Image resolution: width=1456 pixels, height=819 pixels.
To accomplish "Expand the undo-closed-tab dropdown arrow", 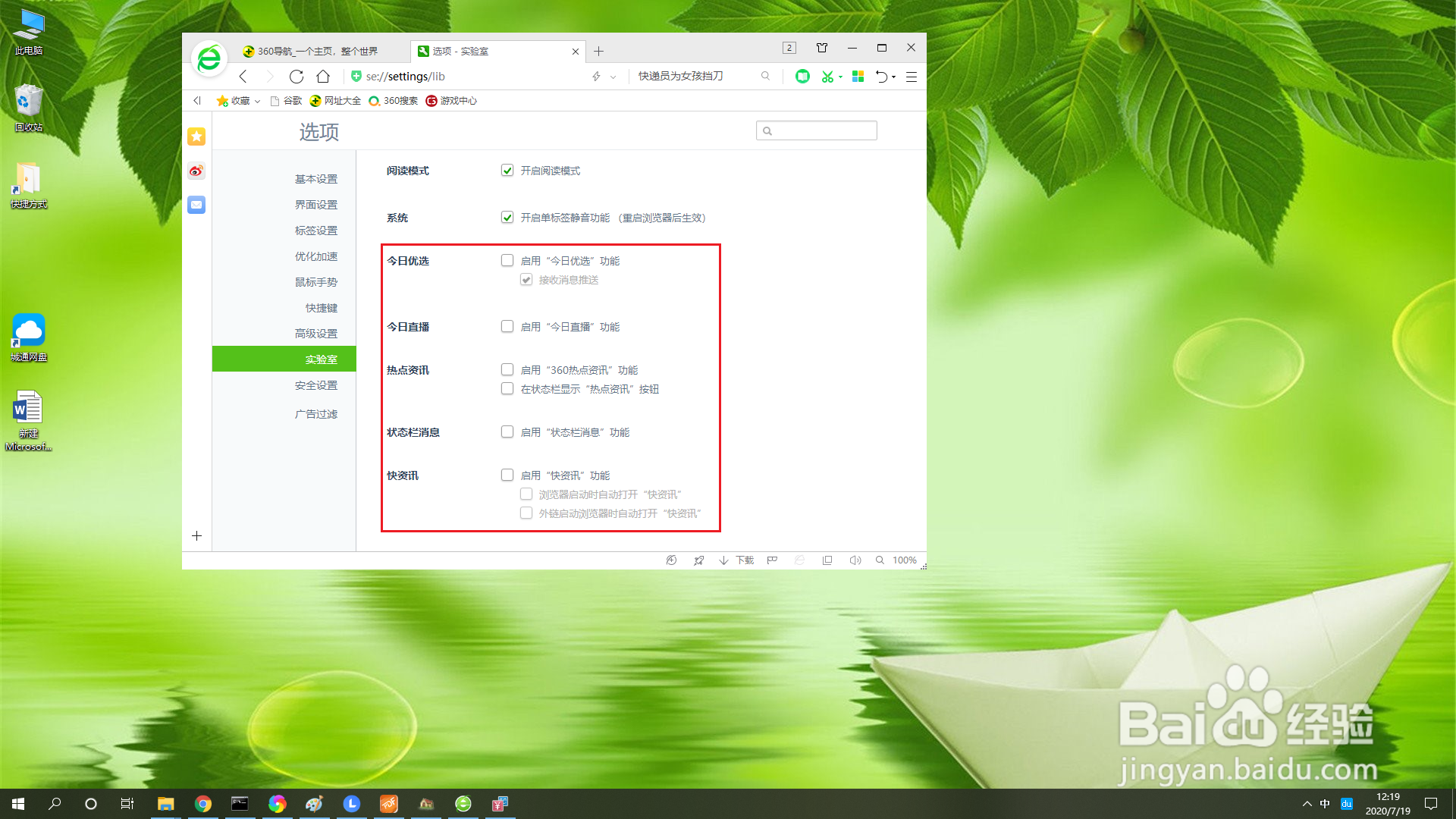I will 894,77.
